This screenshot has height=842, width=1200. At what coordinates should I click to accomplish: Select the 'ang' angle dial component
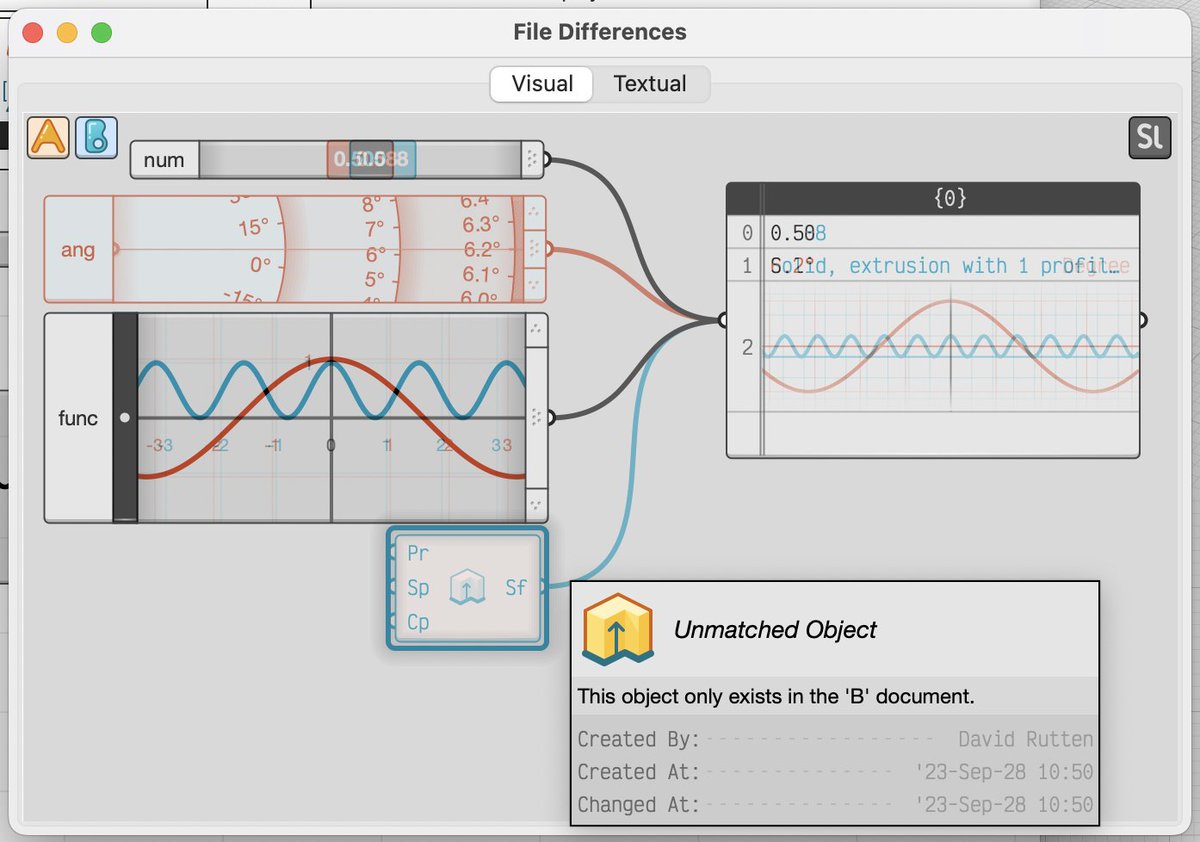78,249
